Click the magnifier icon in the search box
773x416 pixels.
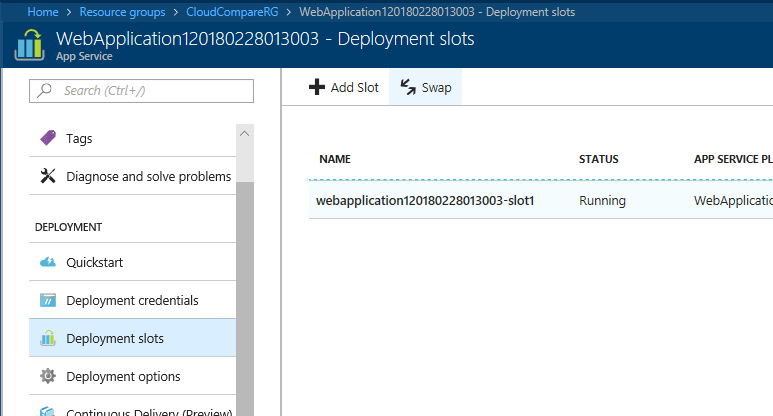[x=44, y=90]
